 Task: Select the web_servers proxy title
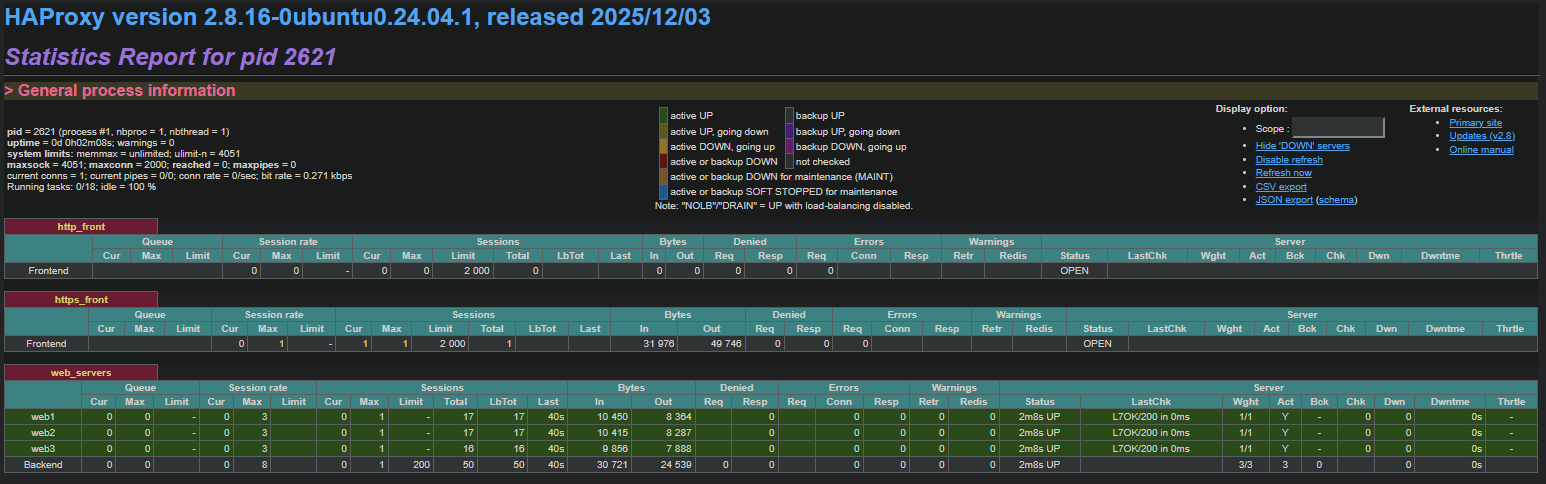coord(81,373)
